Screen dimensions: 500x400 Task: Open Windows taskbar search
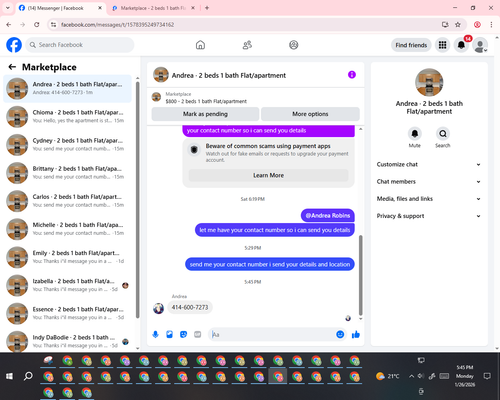28,376
